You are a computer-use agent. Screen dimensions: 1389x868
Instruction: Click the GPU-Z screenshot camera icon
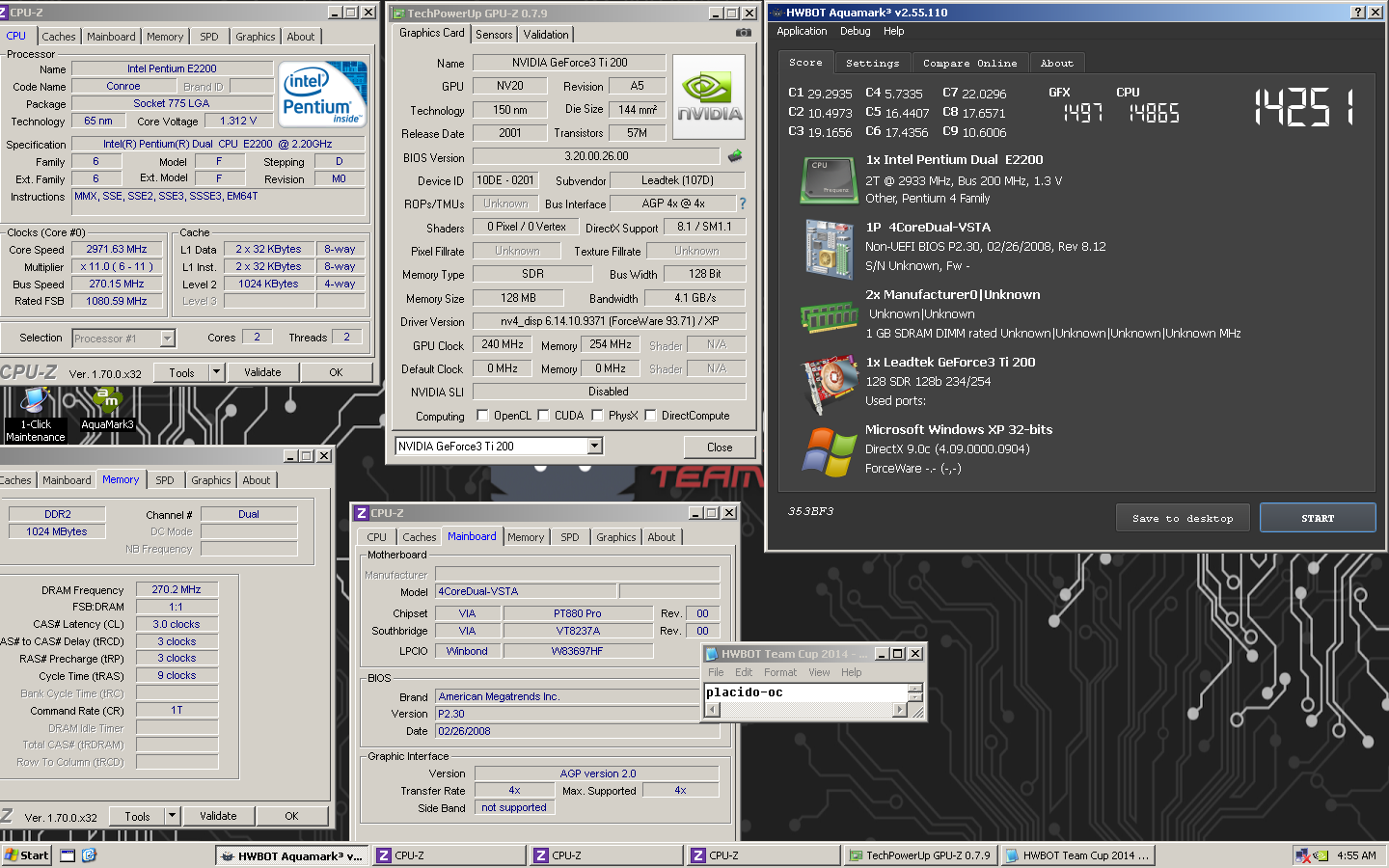743,33
